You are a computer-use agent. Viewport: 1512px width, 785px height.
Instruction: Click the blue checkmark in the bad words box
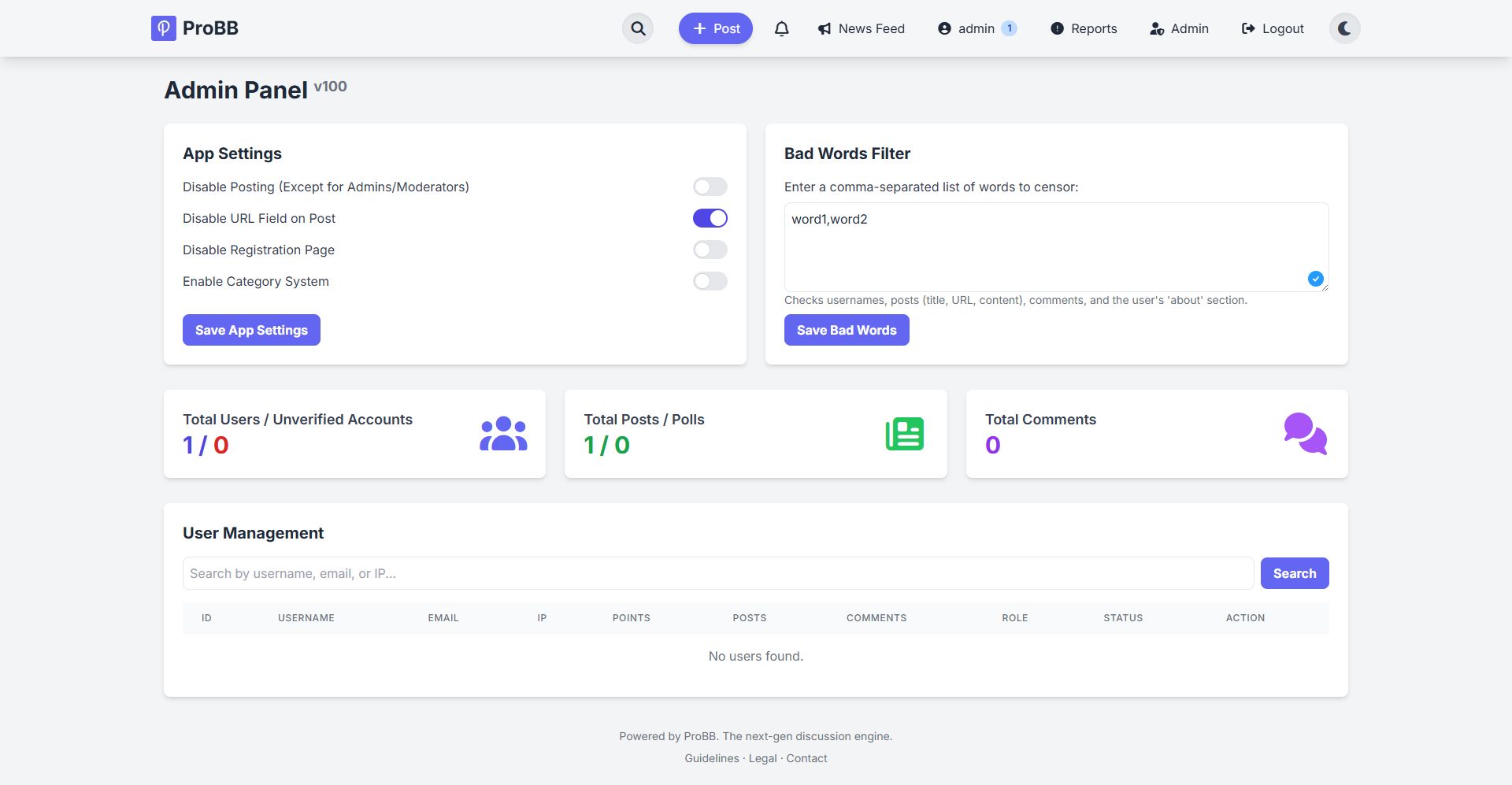click(1315, 279)
